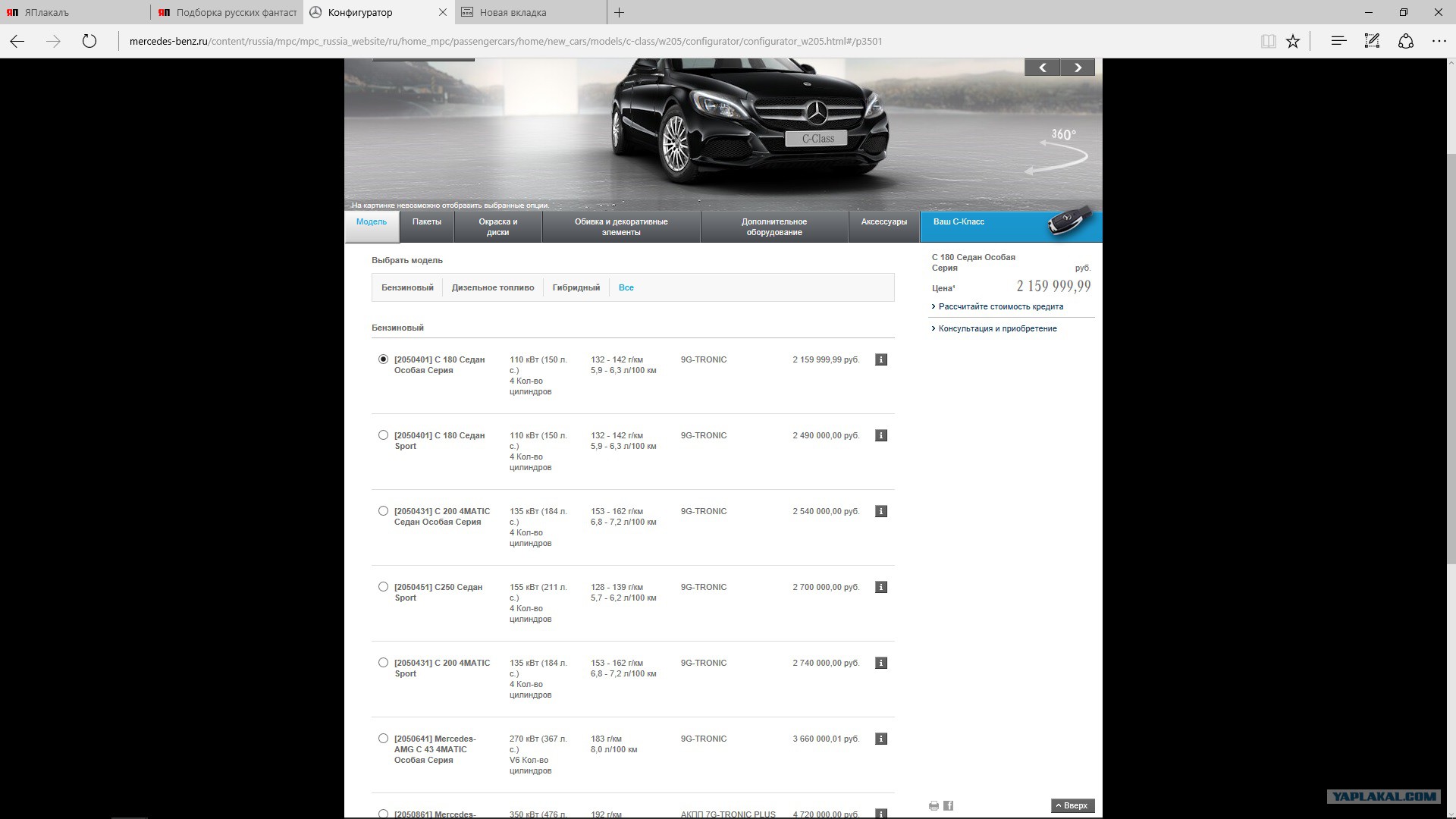Open reading view in the address bar

tap(1268, 41)
